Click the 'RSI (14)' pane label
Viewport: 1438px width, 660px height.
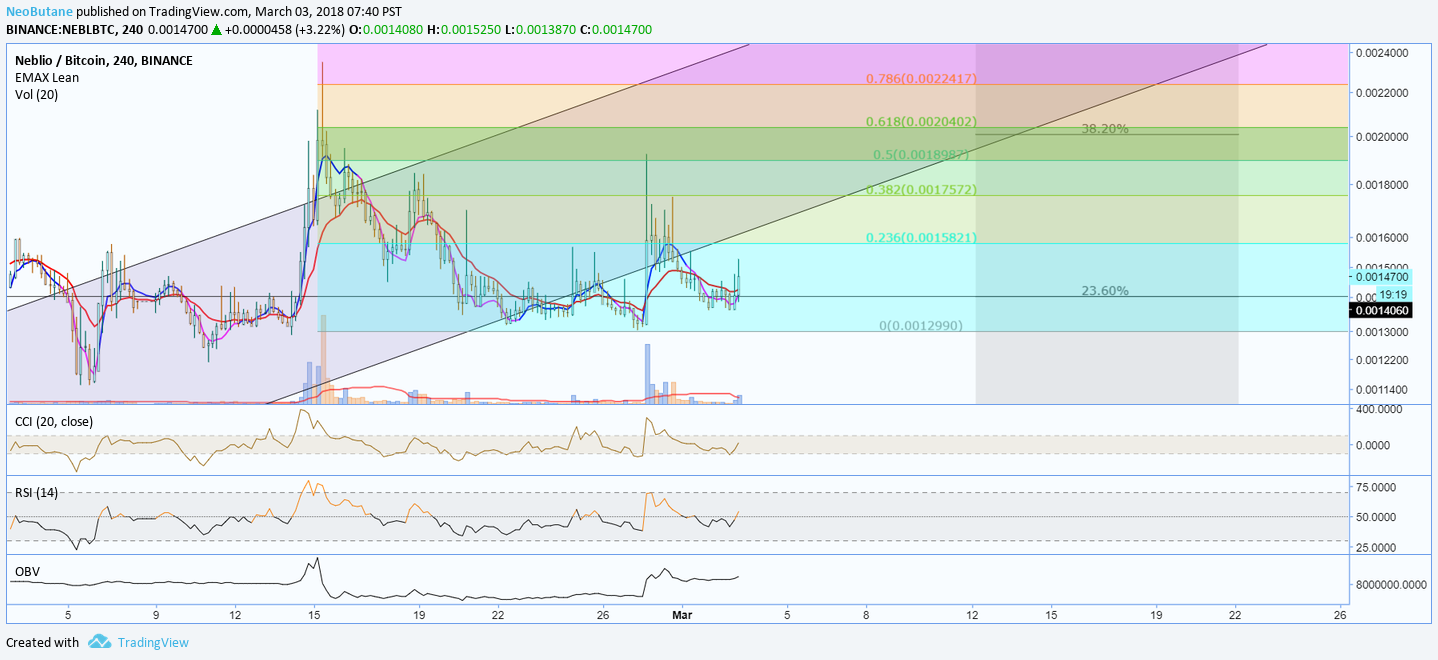(36, 491)
